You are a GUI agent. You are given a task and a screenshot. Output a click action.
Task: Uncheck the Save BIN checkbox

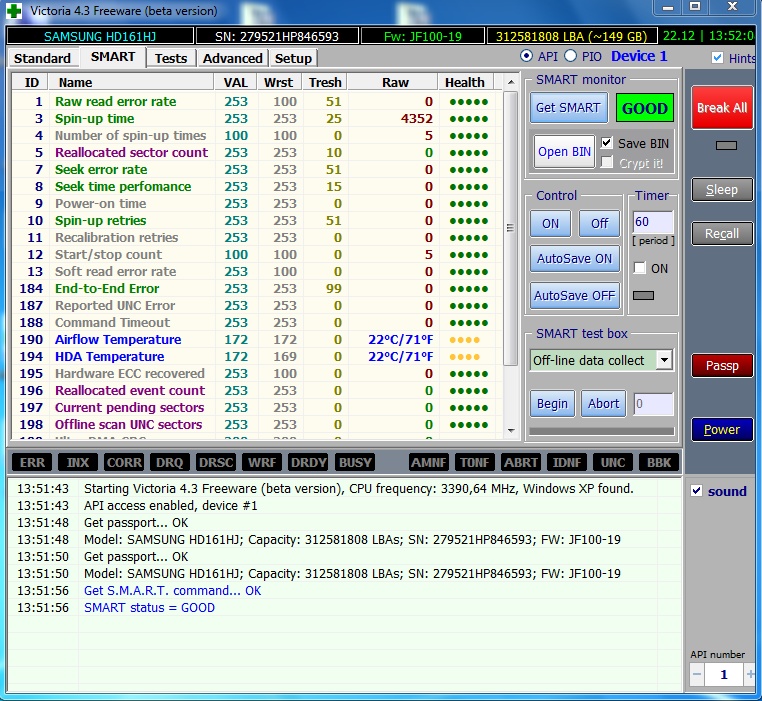click(606, 143)
